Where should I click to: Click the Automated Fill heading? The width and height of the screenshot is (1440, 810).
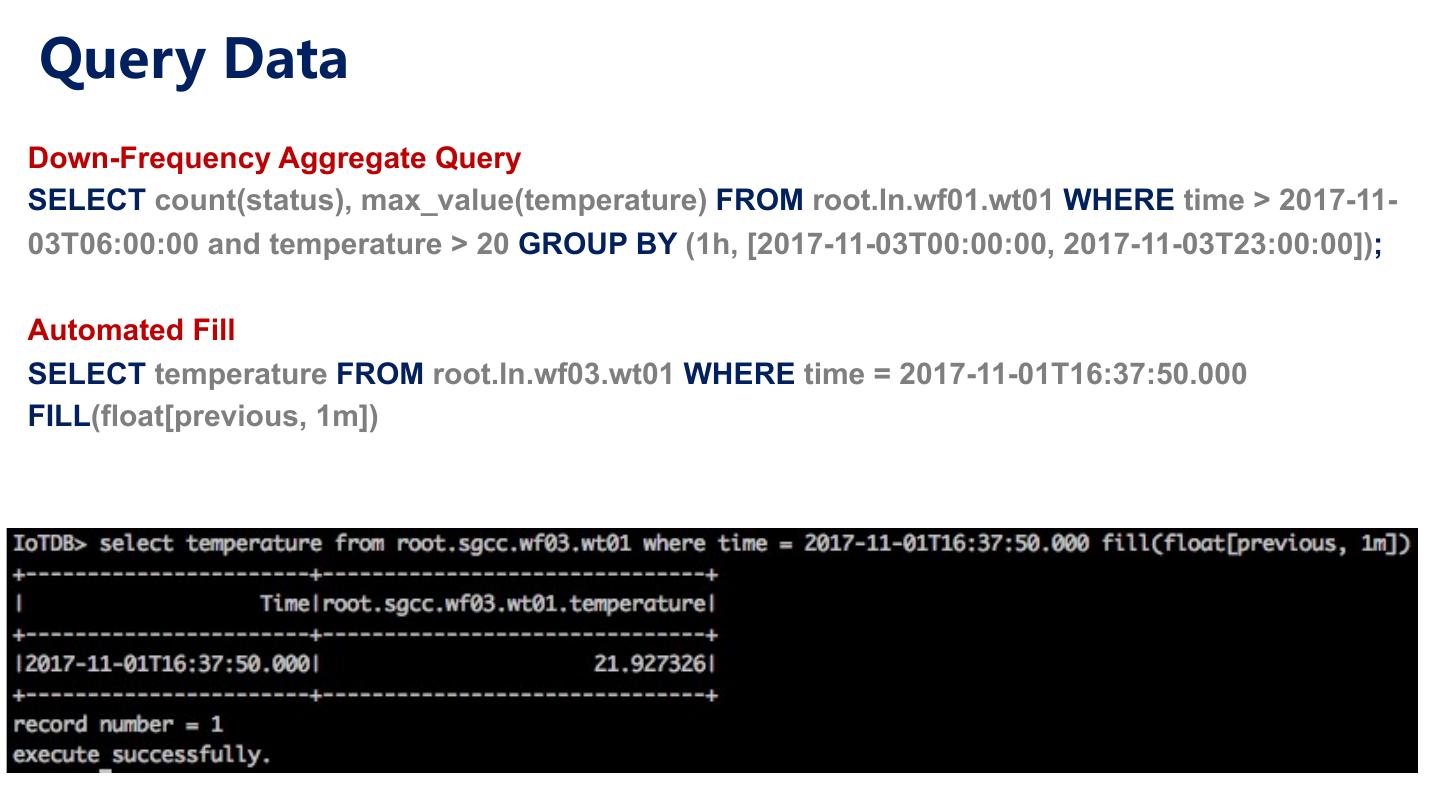click(131, 330)
